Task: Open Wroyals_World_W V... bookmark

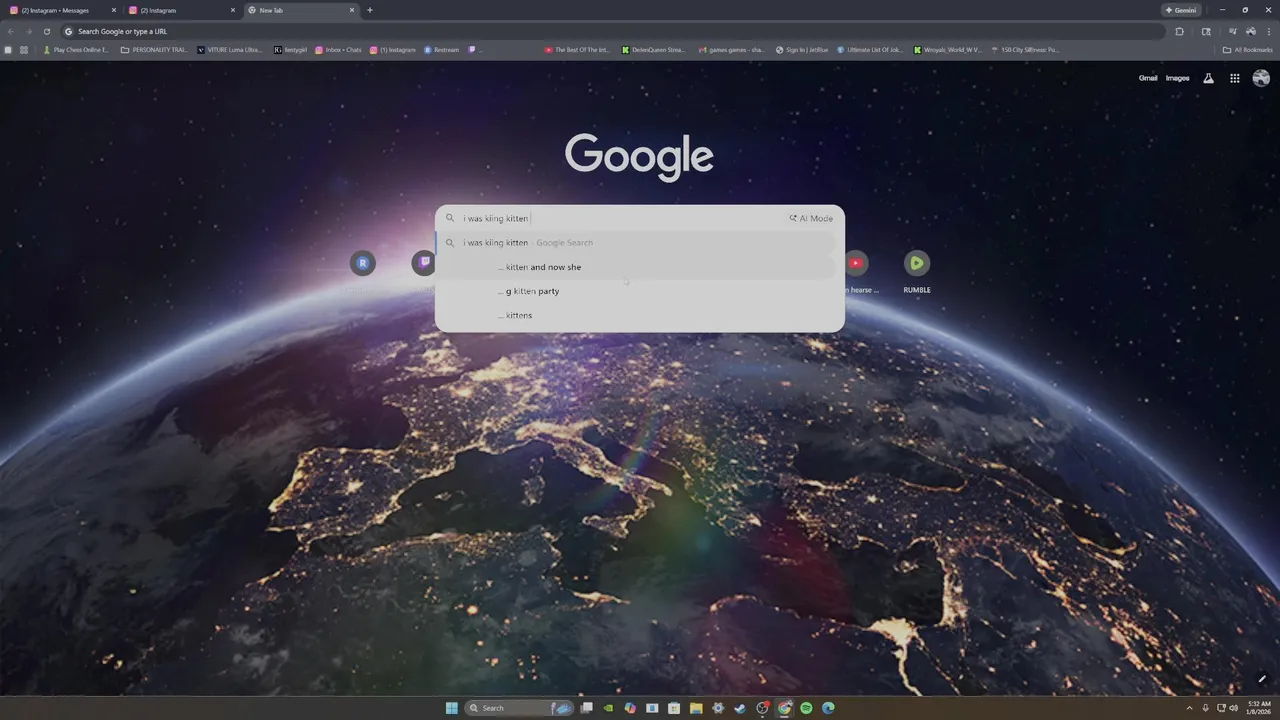Action: (x=947, y=49)
